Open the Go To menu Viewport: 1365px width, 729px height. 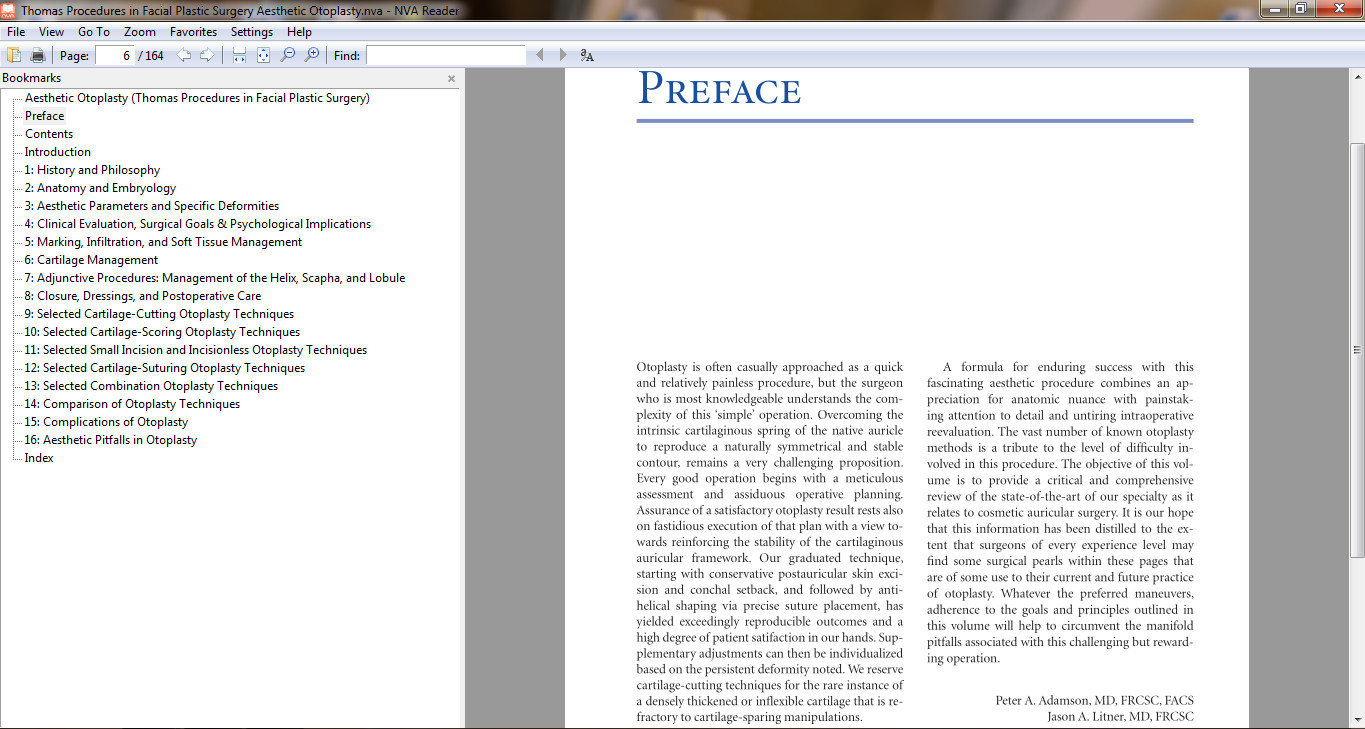point(94,32)
